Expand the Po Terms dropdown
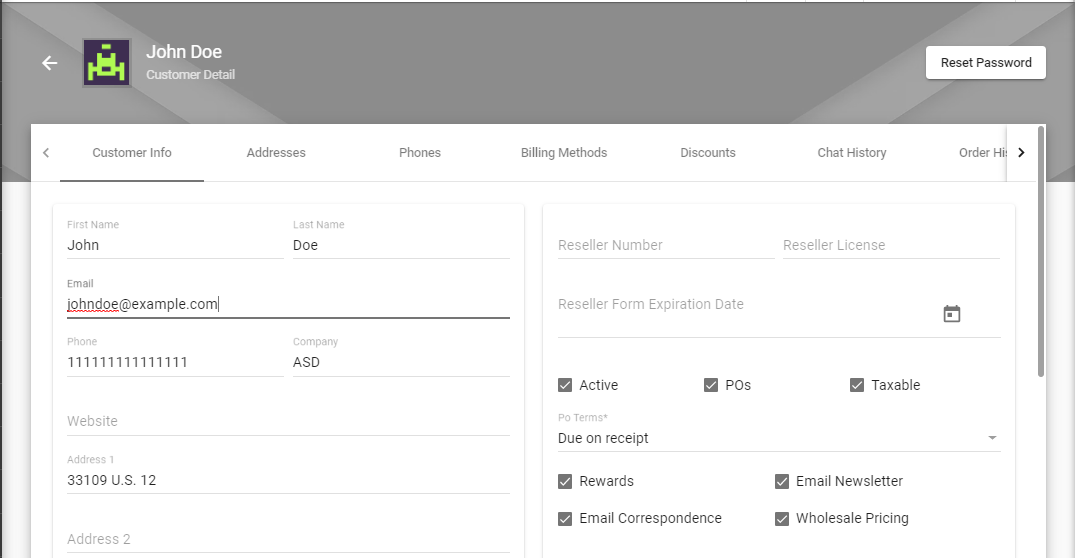Image resolution: width=1075 pixels, height=558 pixels. [x=779, y=438]
